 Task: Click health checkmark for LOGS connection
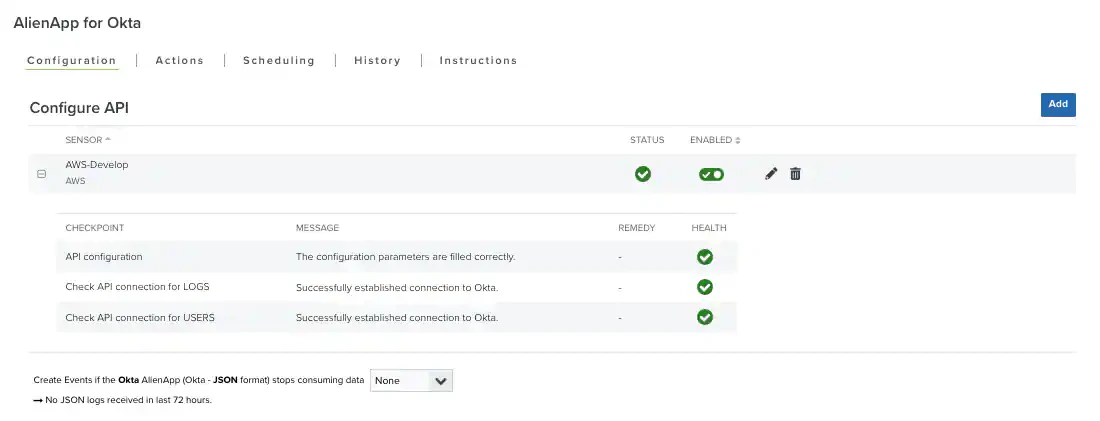point(705,287)
